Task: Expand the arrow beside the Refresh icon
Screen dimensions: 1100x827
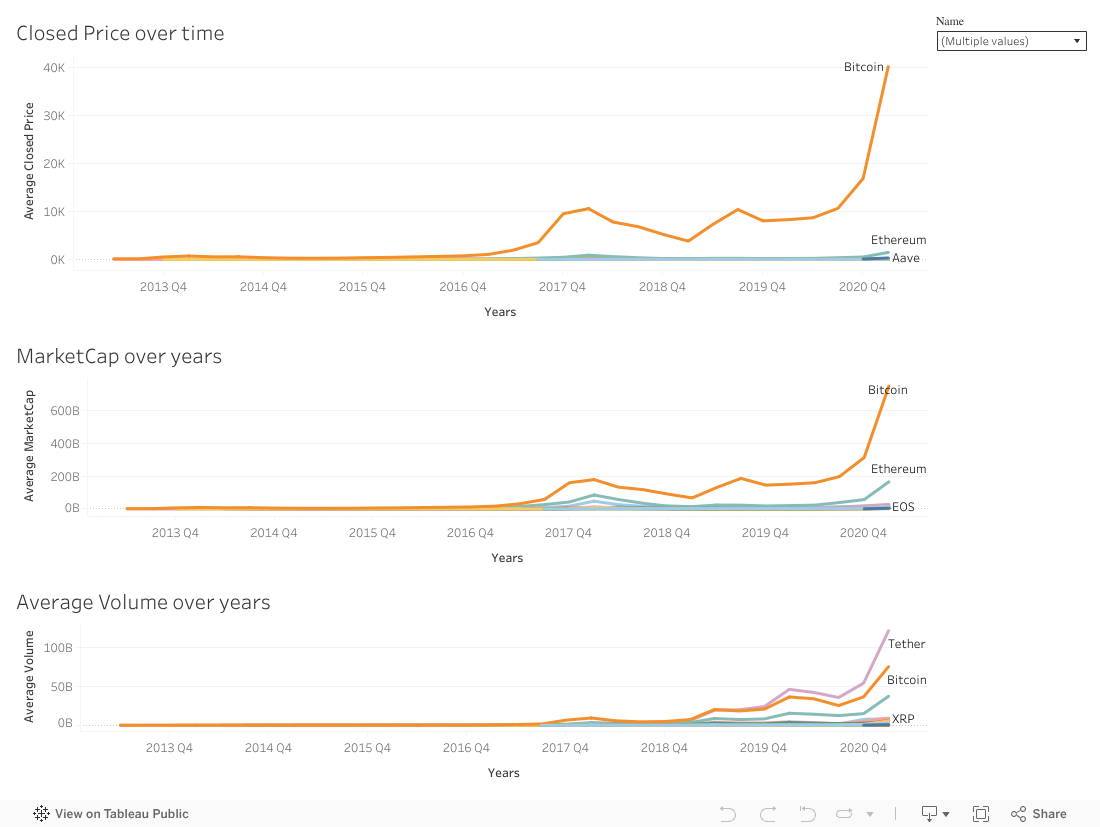Action: pyautogui.click(x=870, y=814)
